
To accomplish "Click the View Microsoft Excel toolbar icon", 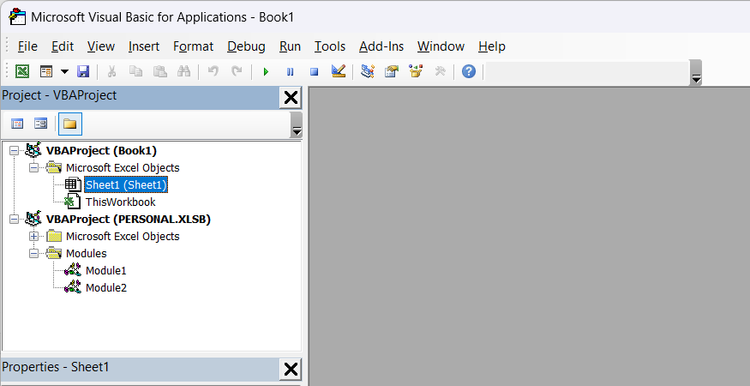I will pos(22,72).
